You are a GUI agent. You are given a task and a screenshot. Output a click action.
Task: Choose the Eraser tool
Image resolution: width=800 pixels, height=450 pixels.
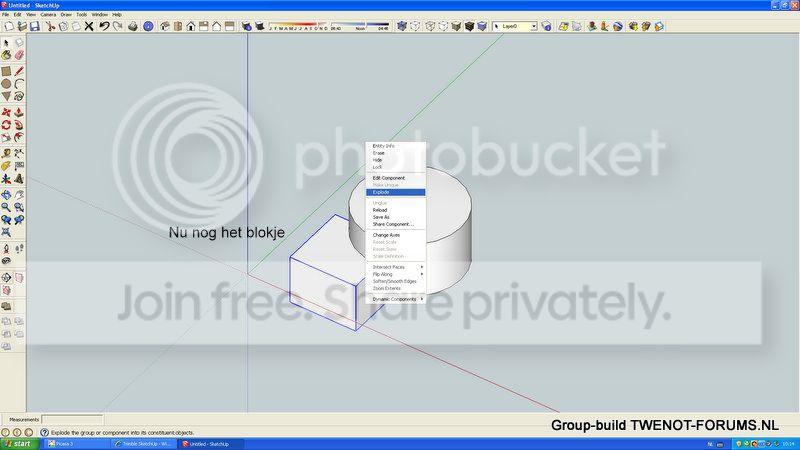(x=19, y=55)
